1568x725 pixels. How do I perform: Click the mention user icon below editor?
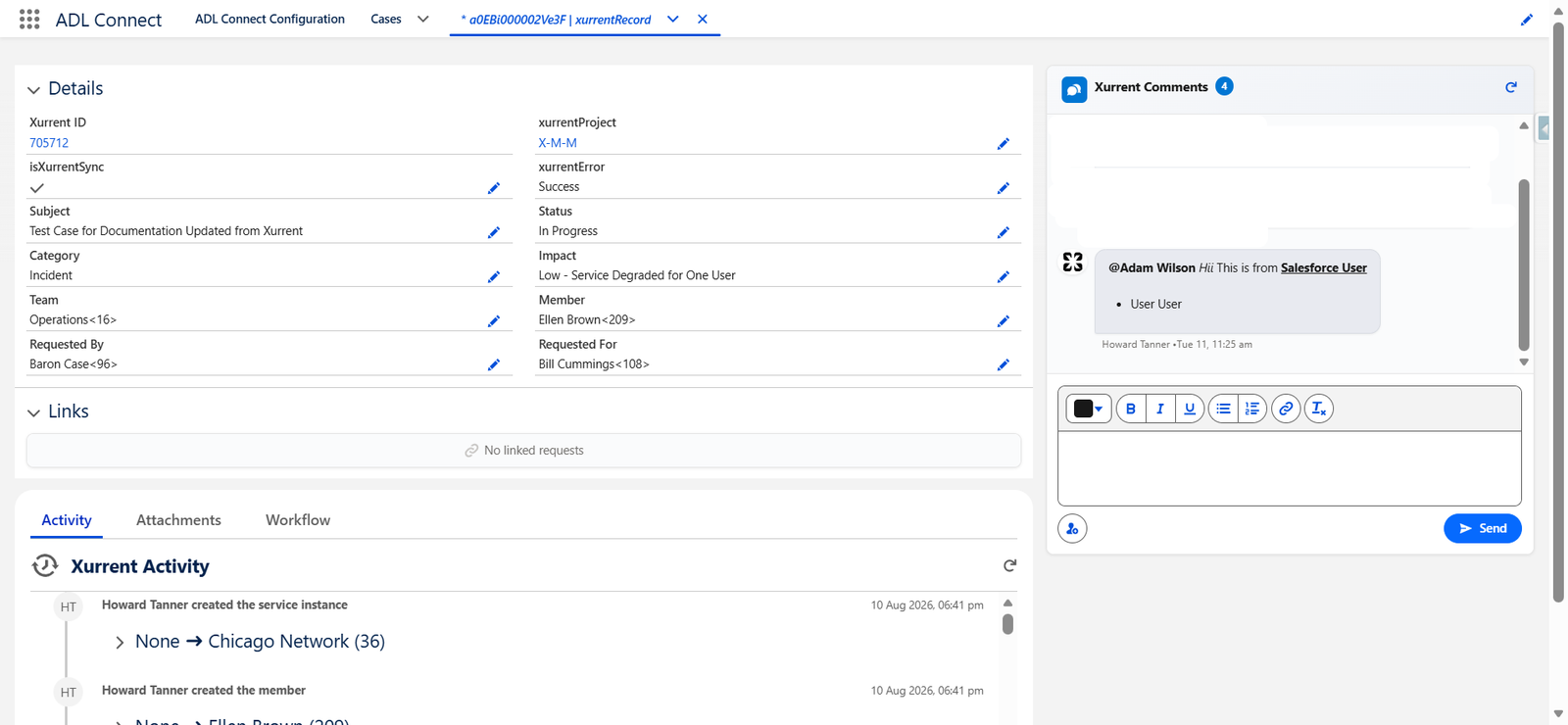[1072, 528]
